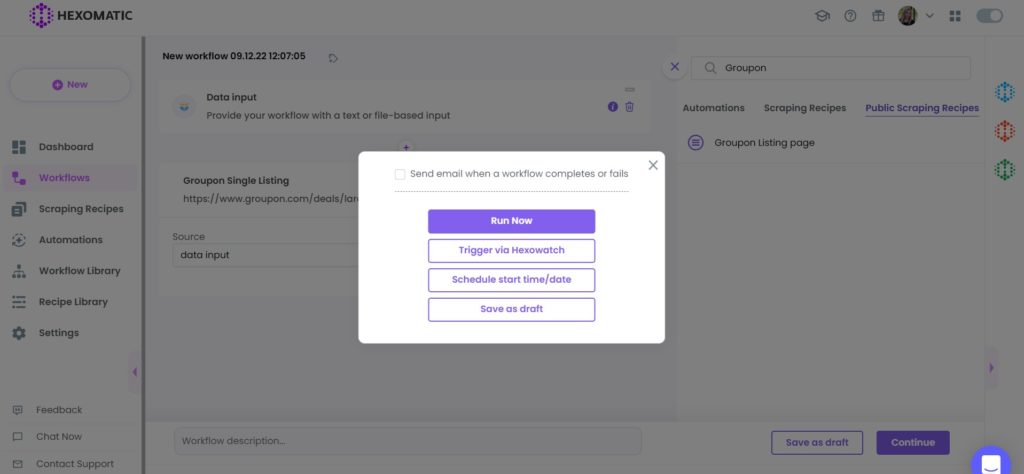Image resolution: width=1024 pixels, height=474 pixels.
Task: Expand the right panel arrow
Action: (991, 368)
